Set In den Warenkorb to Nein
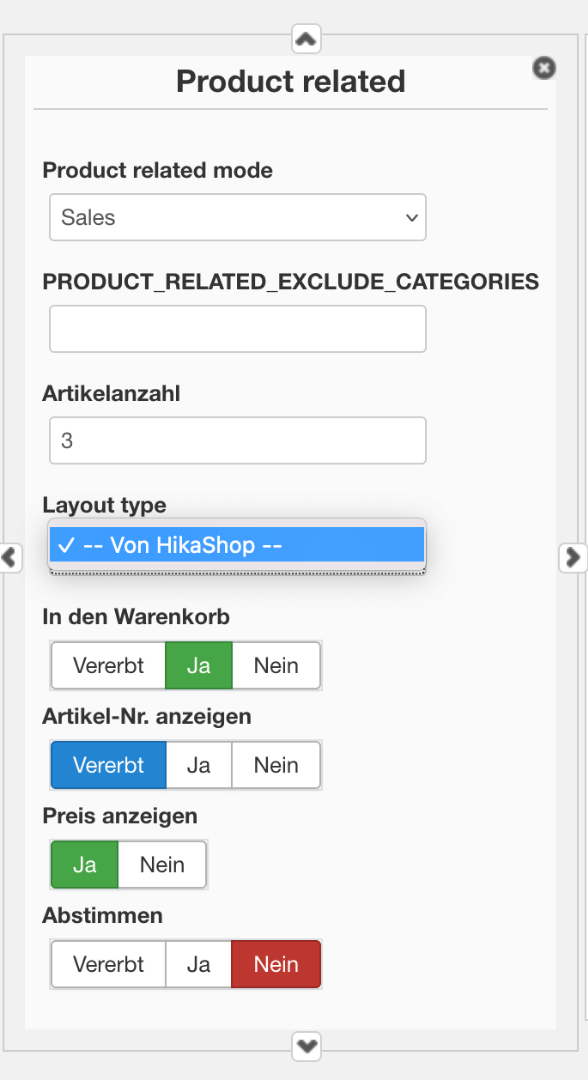The width and height of the screenshot is (588, 1080). pyautogui.click(x=276, y=665)
